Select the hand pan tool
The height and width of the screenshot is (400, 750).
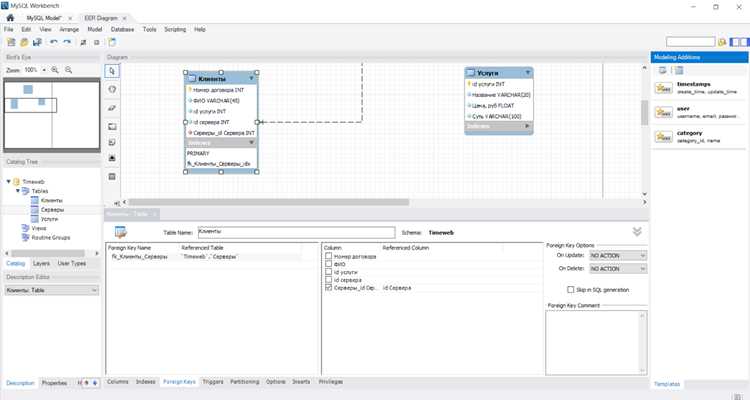[x=112, y=89]
